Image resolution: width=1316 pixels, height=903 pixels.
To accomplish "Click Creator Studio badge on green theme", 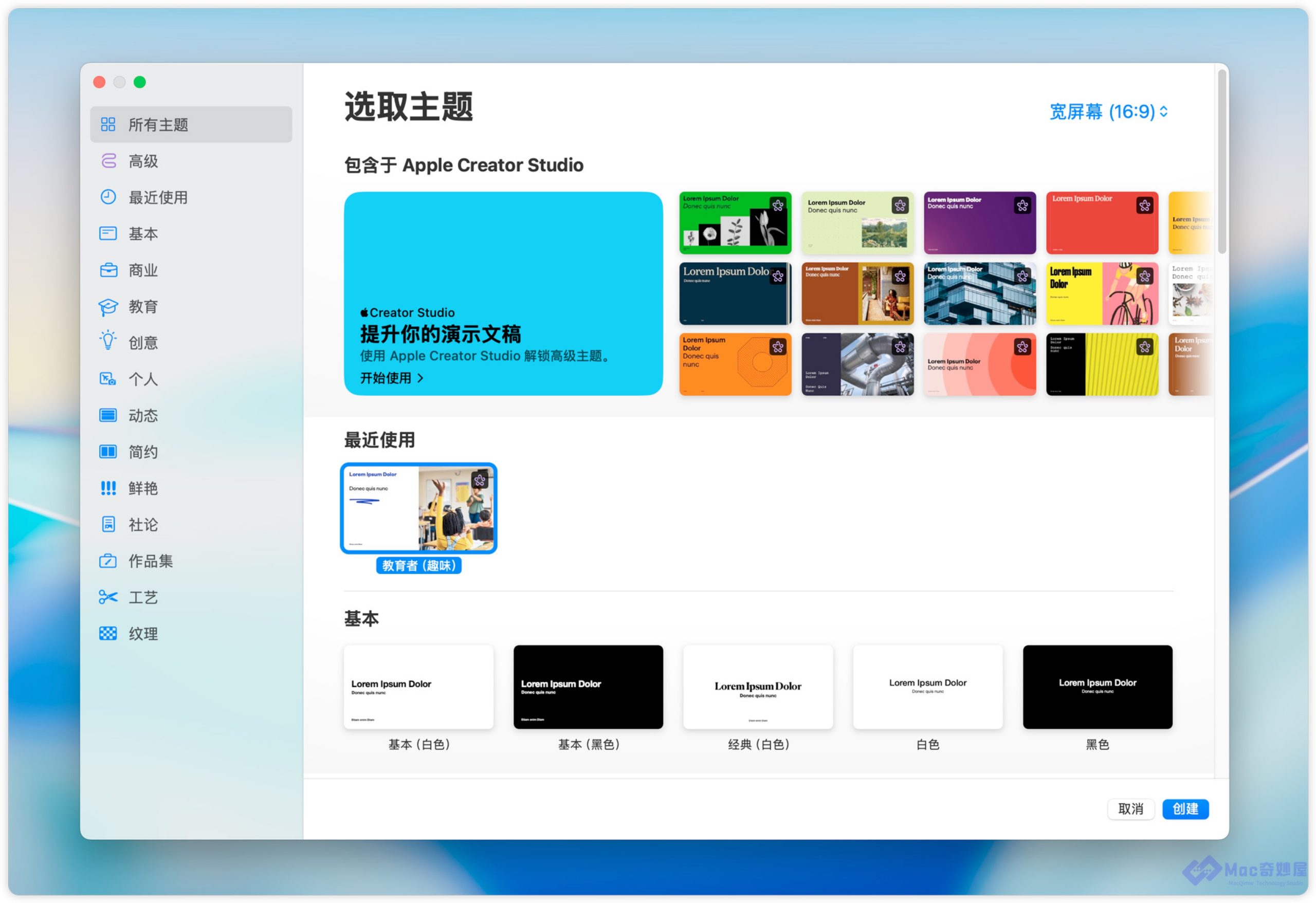I will [777, 205].
